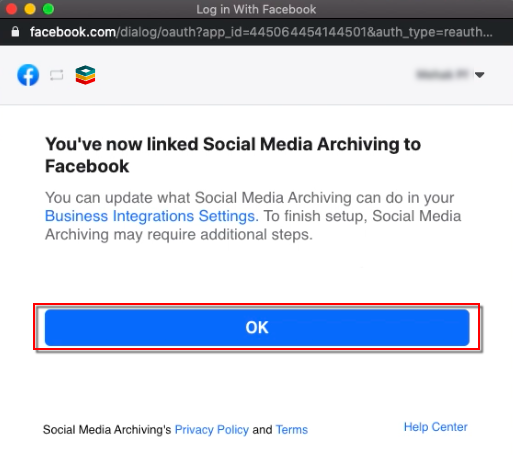Close the Log in With Facebook window
The height and width of the screenshot is (455, 513).
tap(11, 9)
